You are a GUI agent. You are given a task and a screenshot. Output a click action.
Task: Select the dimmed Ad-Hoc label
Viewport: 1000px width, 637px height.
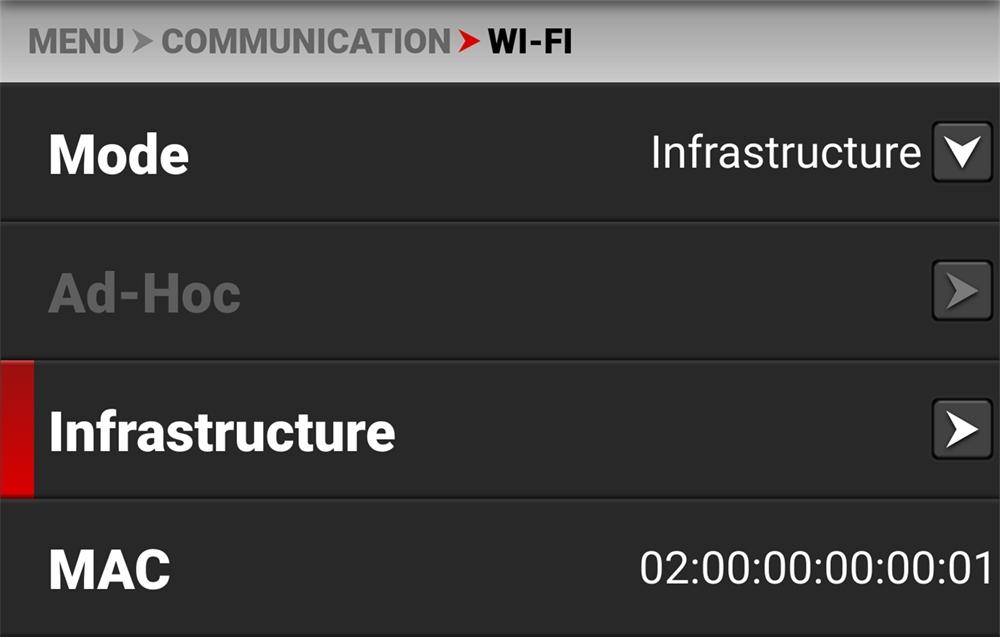point(145,293)
